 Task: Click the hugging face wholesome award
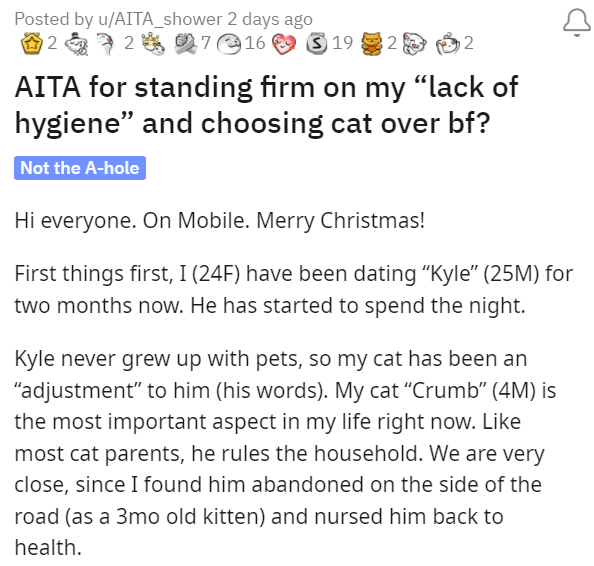tap(229, 44)
